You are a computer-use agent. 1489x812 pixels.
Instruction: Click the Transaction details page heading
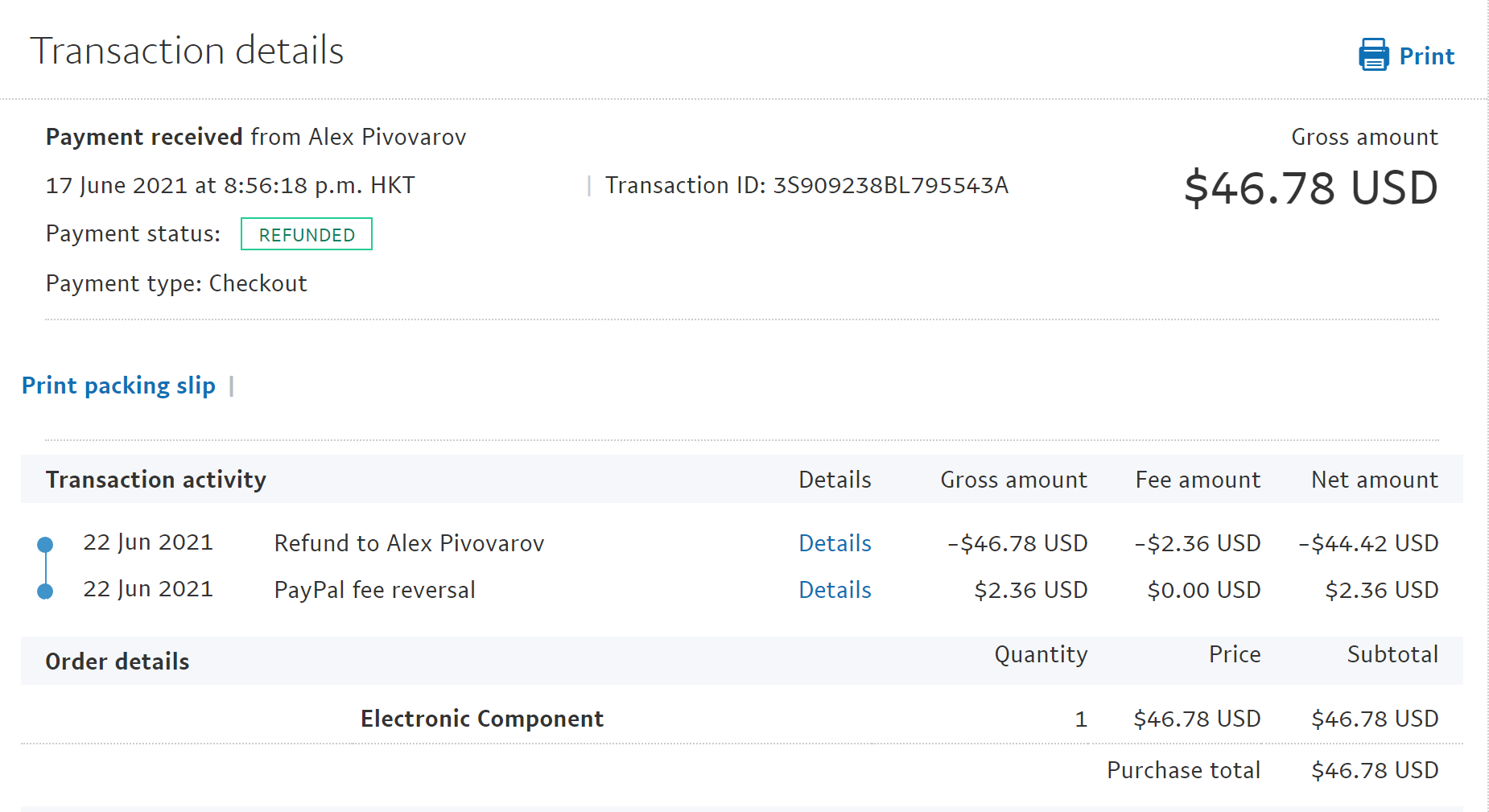tap(187, 51)
